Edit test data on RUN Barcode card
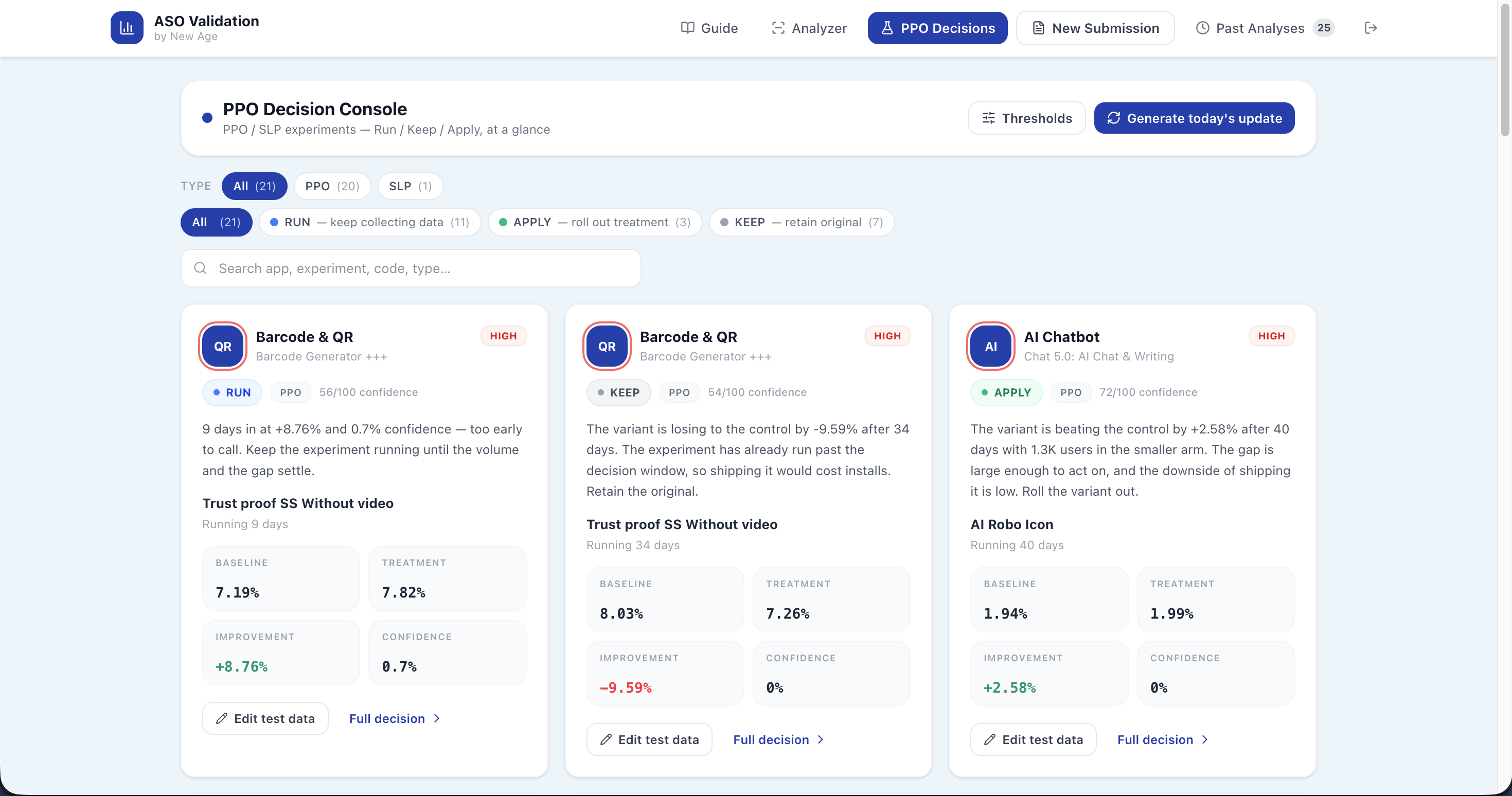 (265, 718)
